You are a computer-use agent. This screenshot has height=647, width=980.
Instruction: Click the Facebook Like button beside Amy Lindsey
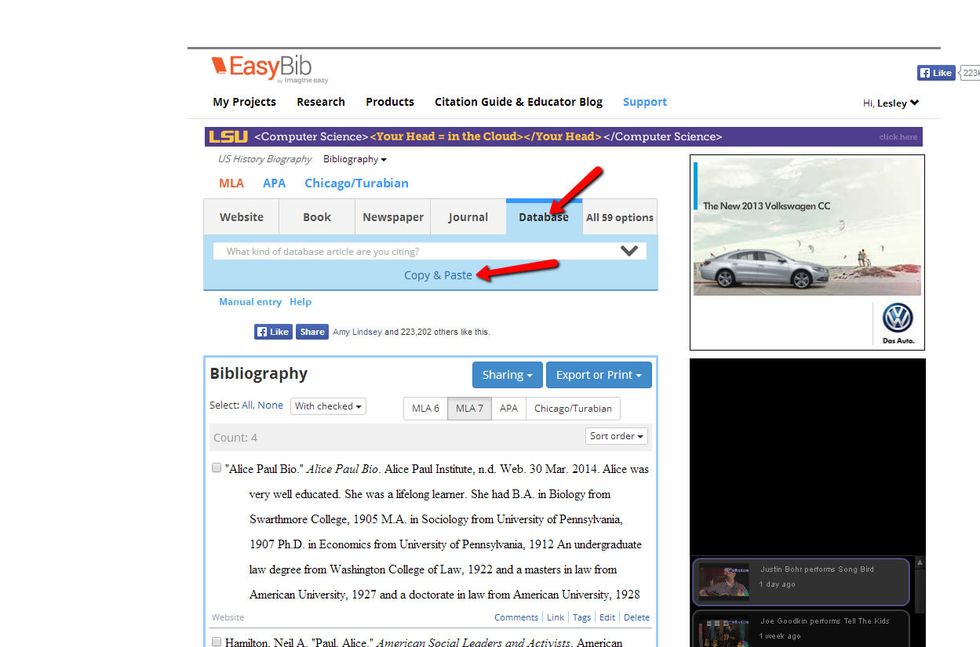click(x=272, y=331)
